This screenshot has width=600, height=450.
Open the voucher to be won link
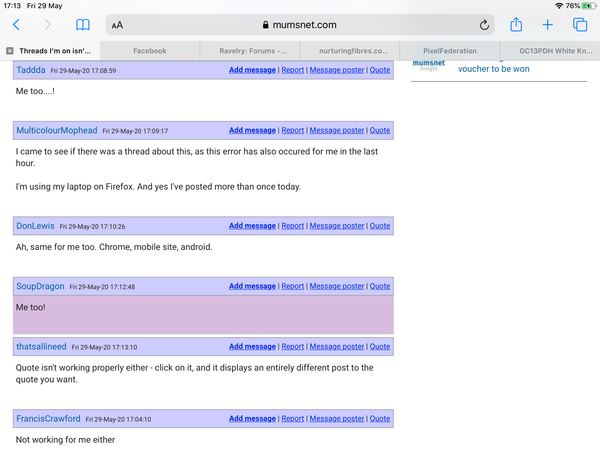(494, 69)
